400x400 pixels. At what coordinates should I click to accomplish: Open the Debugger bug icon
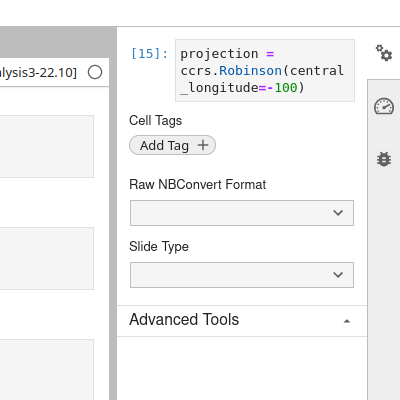pos(384,159)
